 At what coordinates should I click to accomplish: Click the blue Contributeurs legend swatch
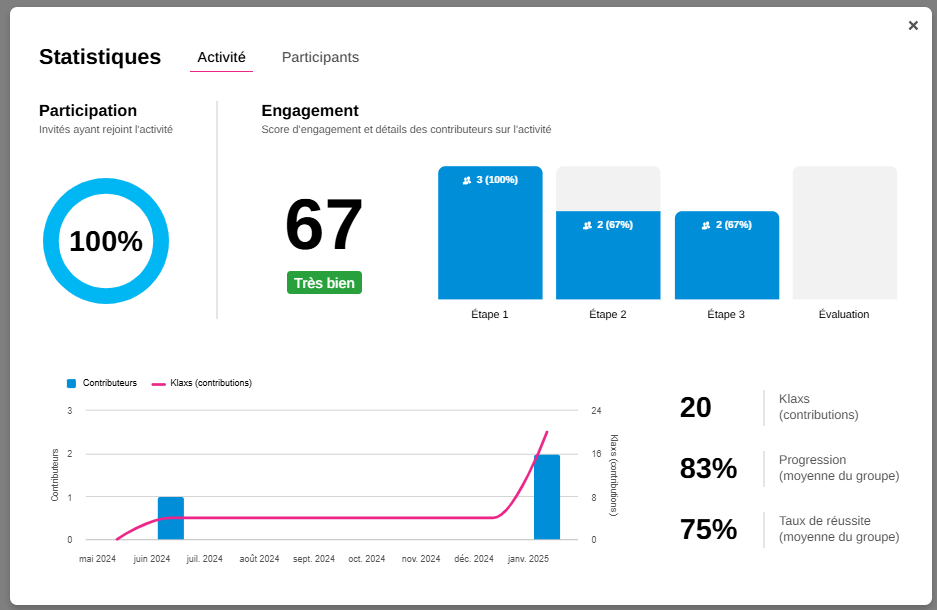pyautogui.click(x=71, y=383)
